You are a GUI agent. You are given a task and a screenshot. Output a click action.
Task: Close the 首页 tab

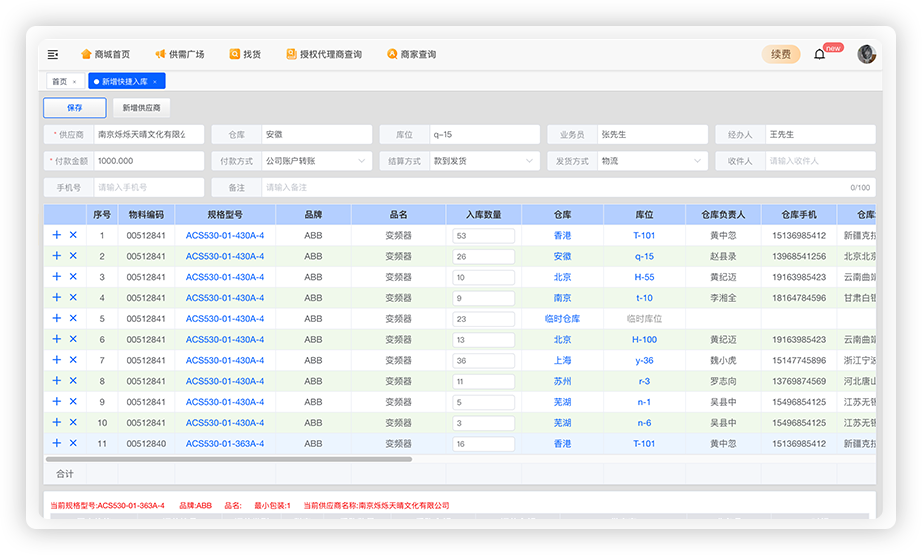pos(75,82)
